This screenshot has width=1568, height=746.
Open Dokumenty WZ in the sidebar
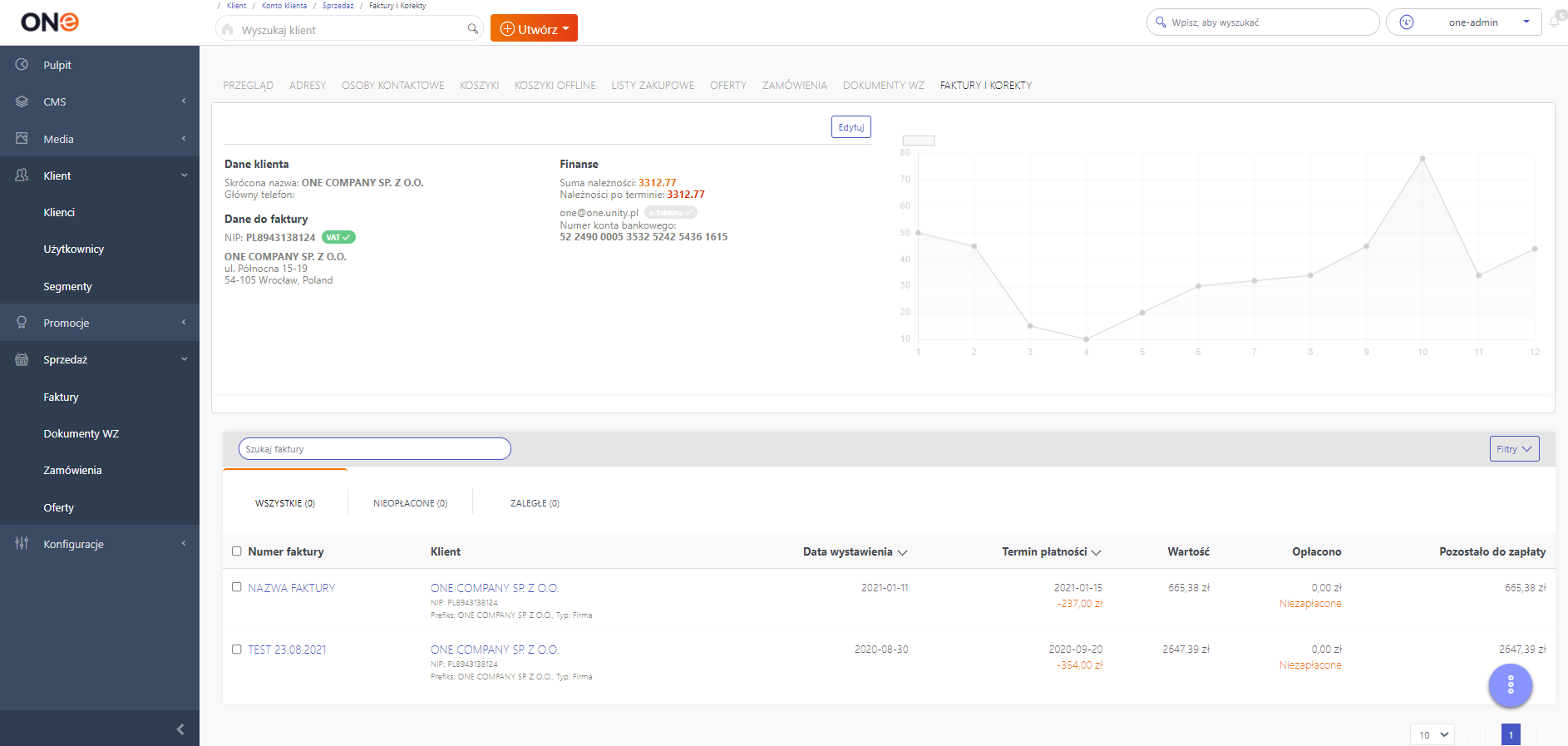click(81, 433)
